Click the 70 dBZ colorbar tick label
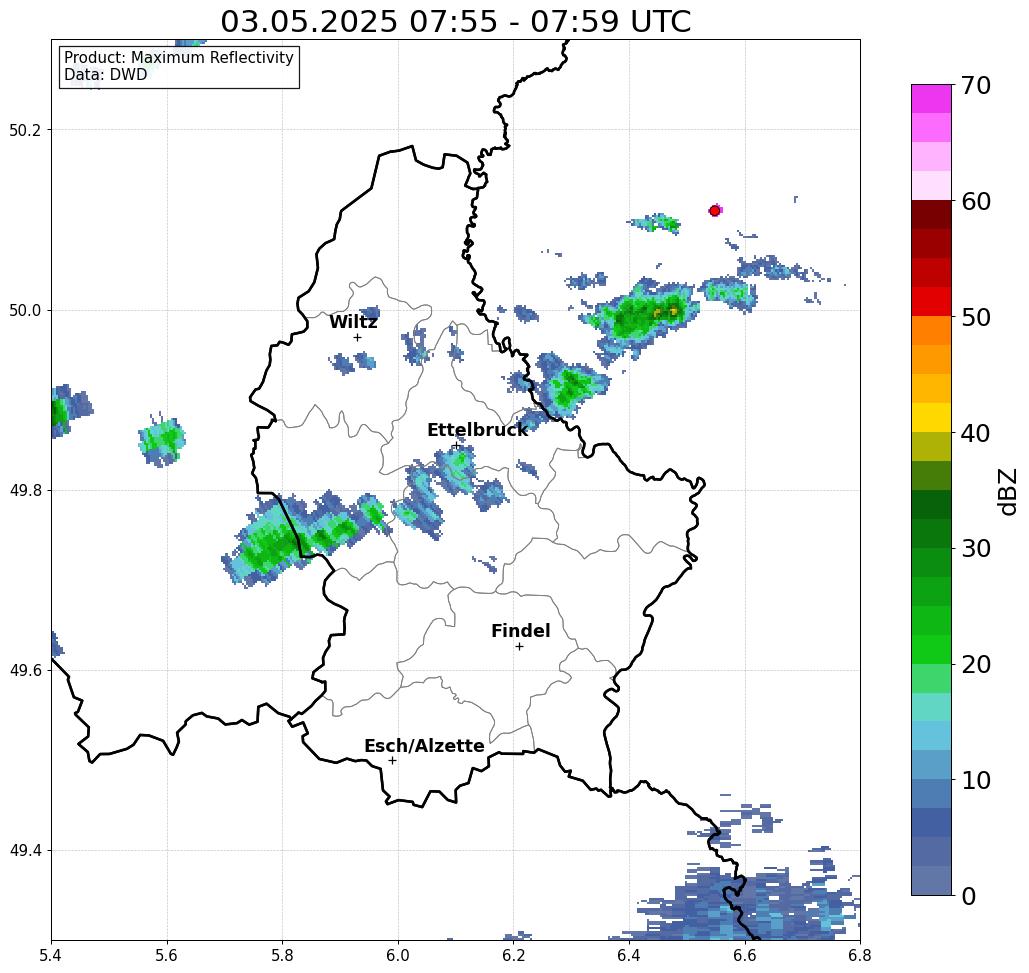Screen dimensions: 1029x973 point(975,85)
